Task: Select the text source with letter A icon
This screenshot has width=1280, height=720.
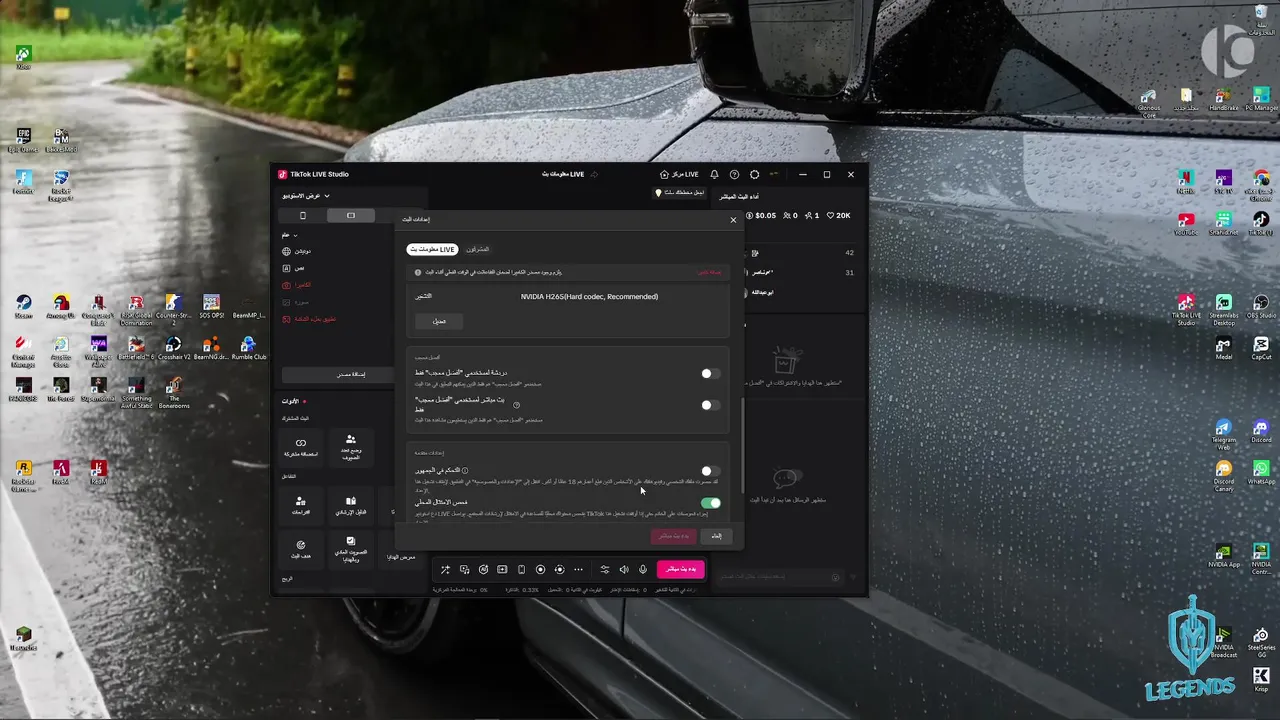Action: point(287,268)
